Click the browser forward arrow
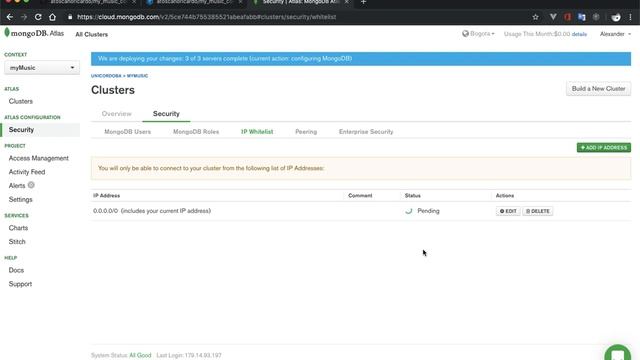The image size is (640, 360). [x=24, y=17]
